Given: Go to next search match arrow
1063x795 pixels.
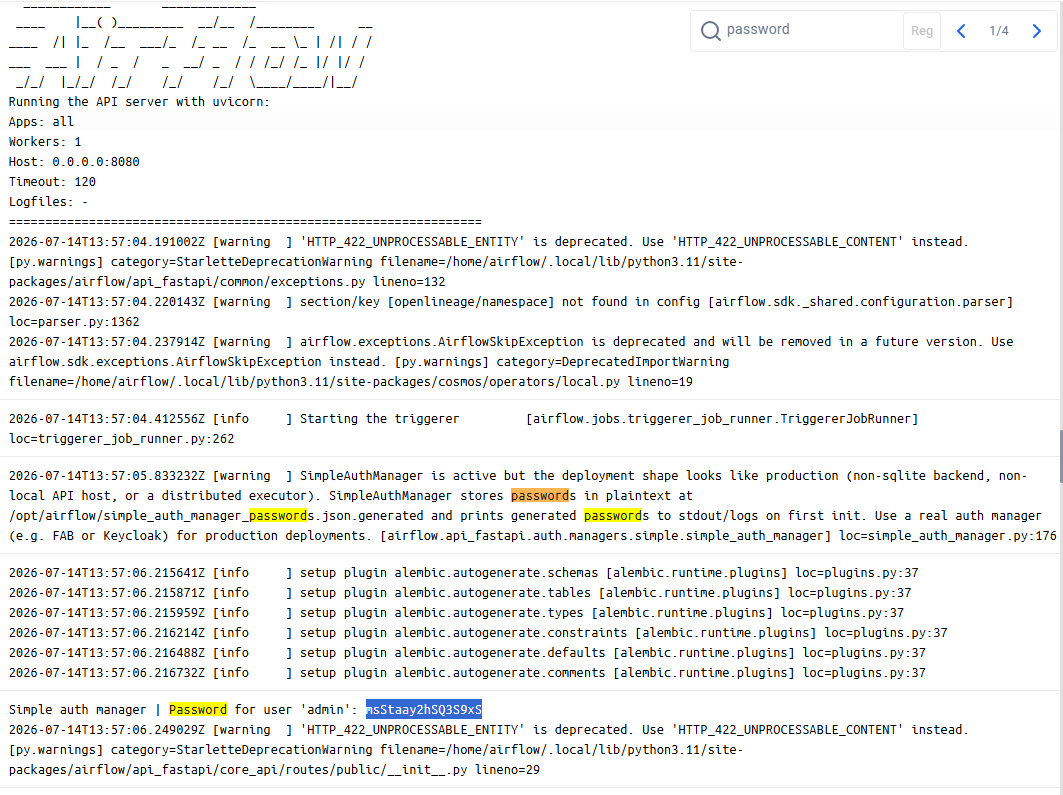Looking at the screenshot, I should pos(1036,30).
